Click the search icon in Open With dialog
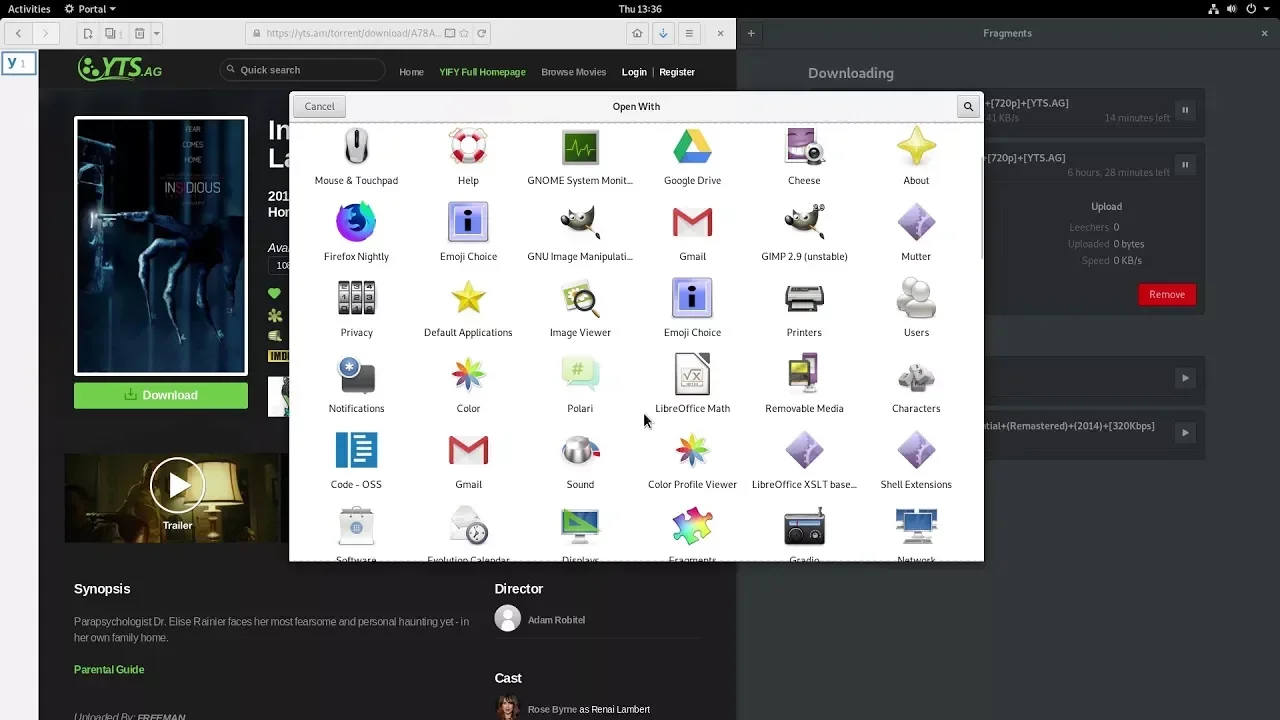 pyautogui.click(x=968, y=106)
